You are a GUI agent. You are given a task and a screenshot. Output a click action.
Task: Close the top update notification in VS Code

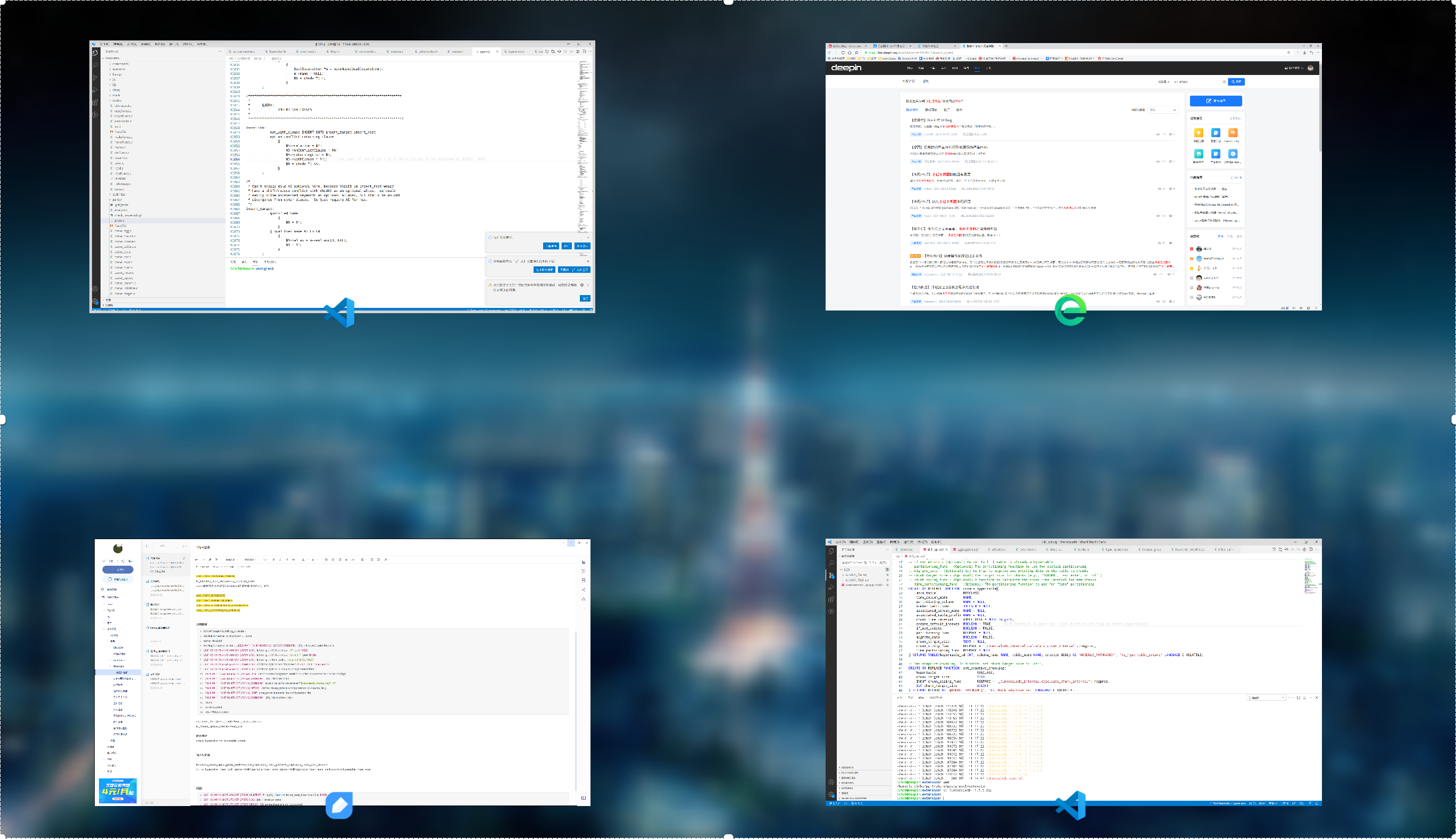click(588, 238)
